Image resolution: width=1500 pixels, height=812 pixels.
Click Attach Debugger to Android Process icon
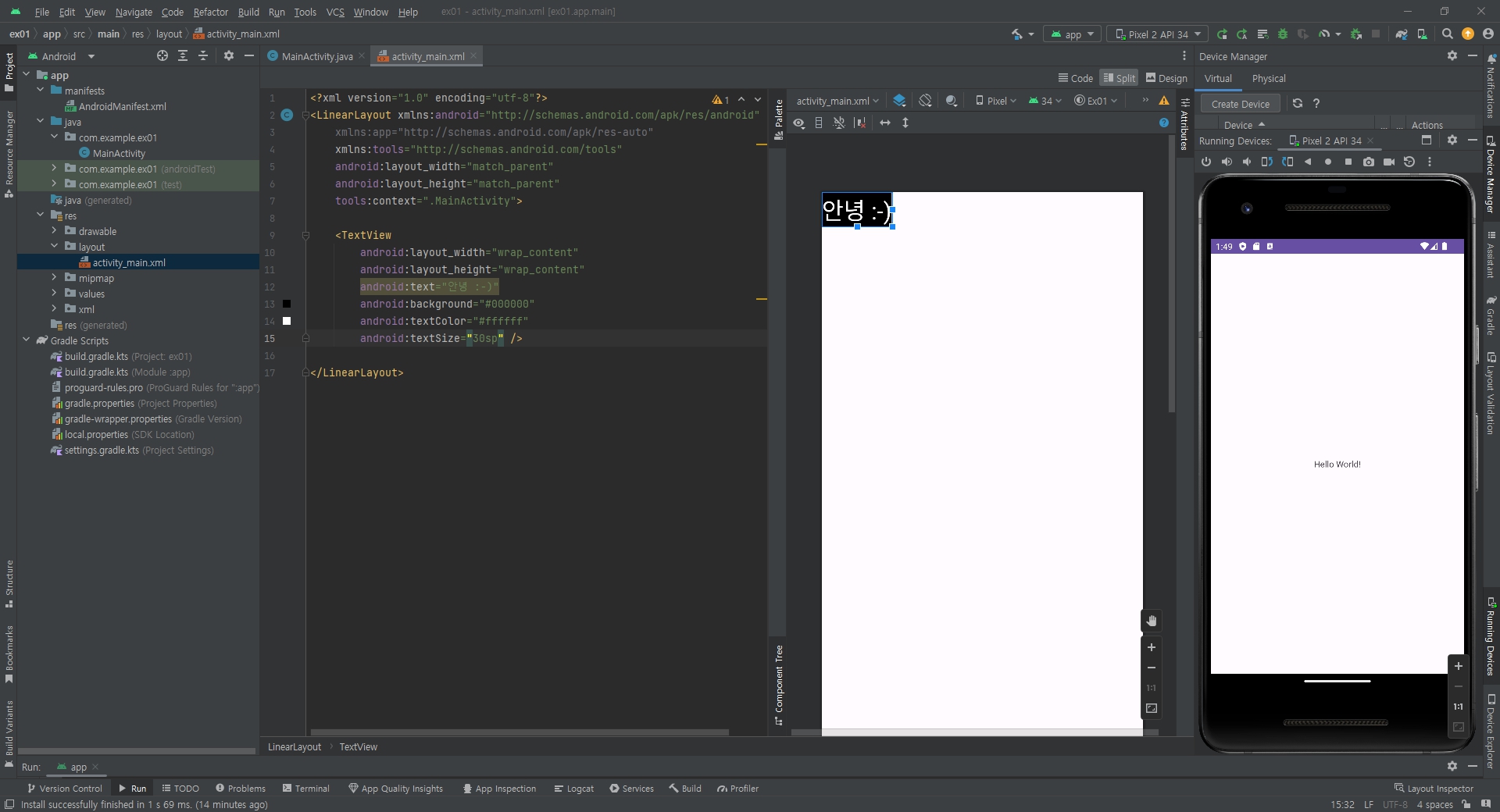coord(1356,34)
